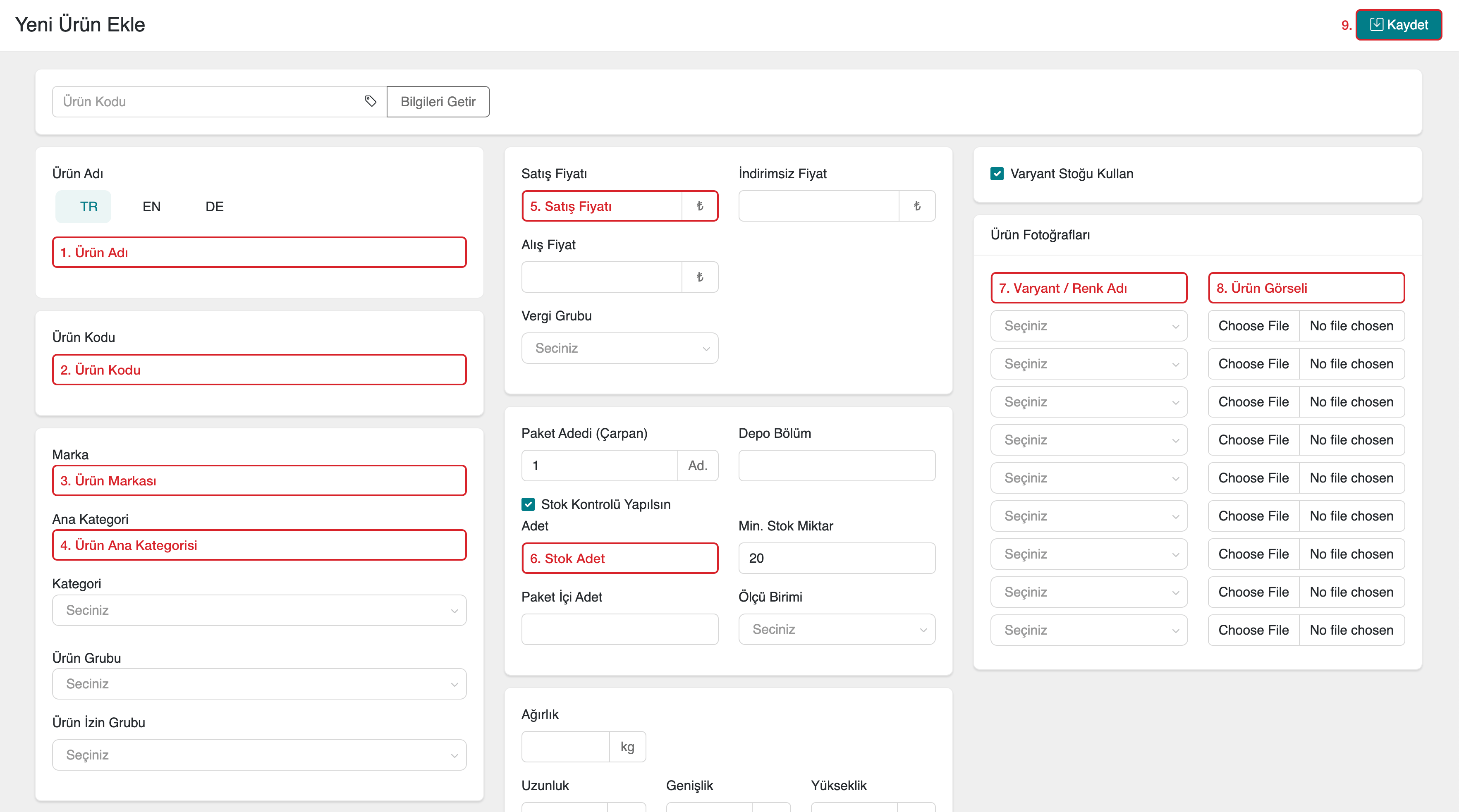Click the kg unit addon on Ağırlık
This screenshot has height=812, width=1459.
pyautogui.click(x=627, y=747)
